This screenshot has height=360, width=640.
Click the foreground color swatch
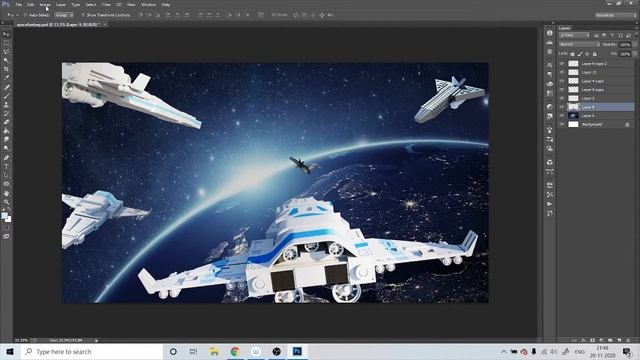pos(4,216)
